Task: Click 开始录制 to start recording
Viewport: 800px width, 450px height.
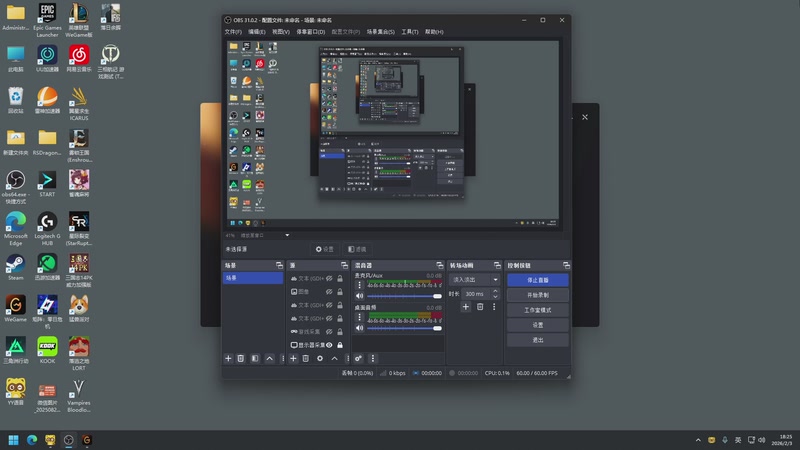Action: 538,295
